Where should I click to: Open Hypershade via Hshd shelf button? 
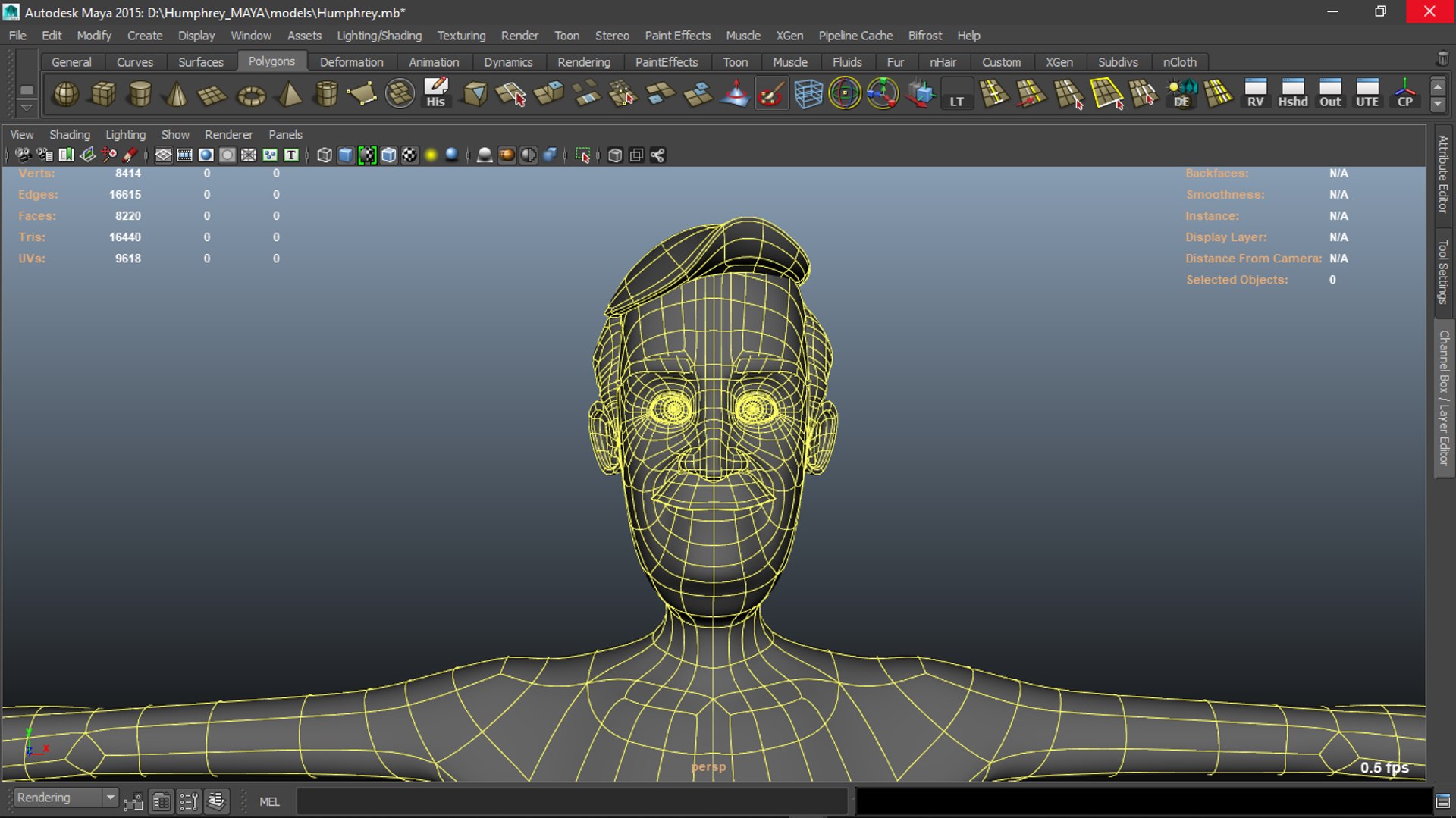coord(1293,93)
